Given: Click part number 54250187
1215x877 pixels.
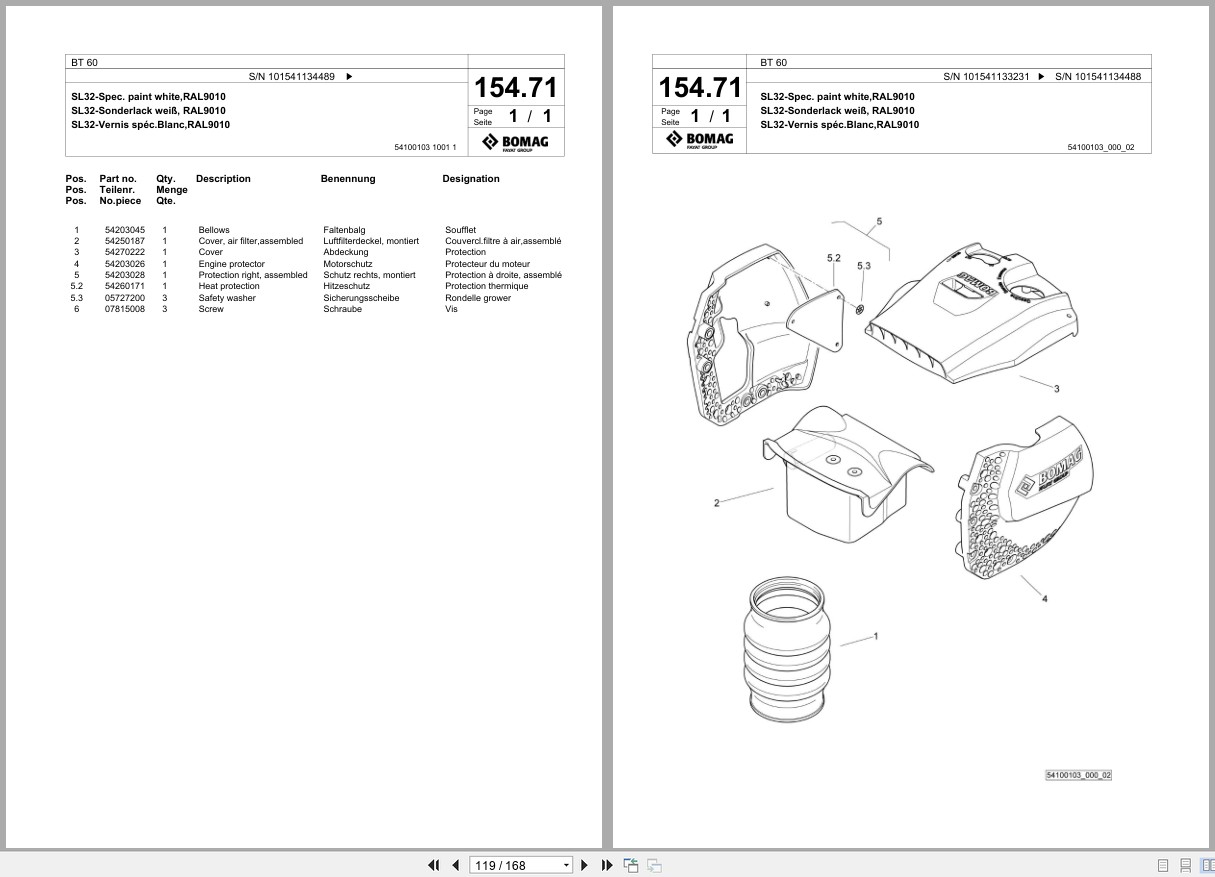Looking at the screenshot, I should [125, 241].
